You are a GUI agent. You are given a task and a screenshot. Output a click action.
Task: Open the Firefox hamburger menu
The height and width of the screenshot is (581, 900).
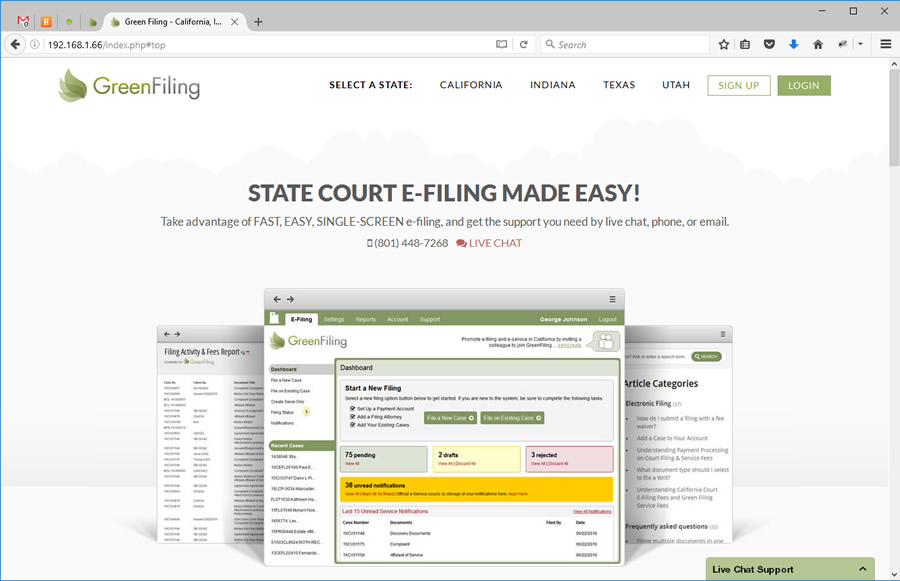pyautogui.click(x=886, y=44)
